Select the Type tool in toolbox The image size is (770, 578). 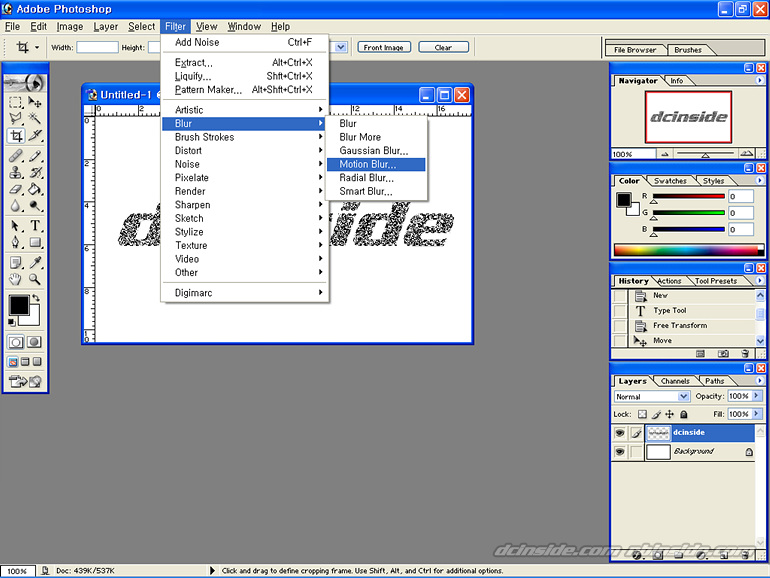[34, 226]
